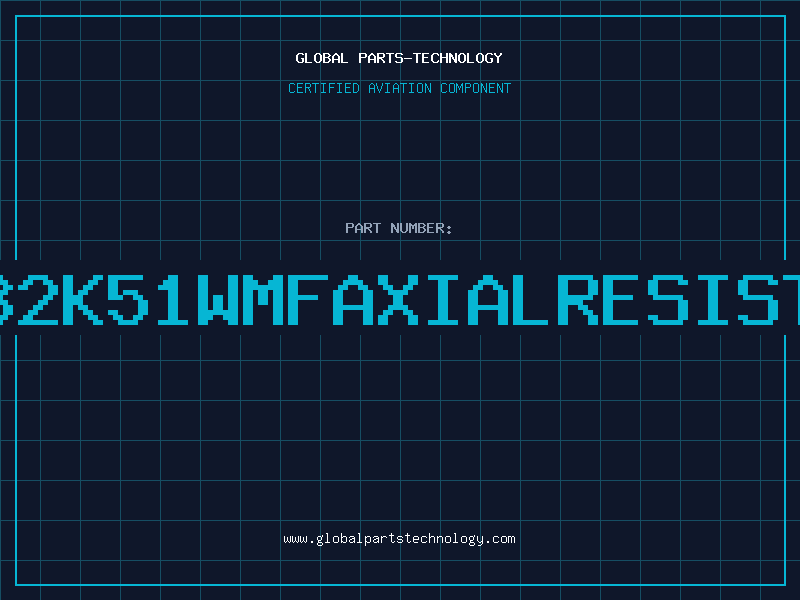
Task: Click the large part number string
Action: (400, 300)
